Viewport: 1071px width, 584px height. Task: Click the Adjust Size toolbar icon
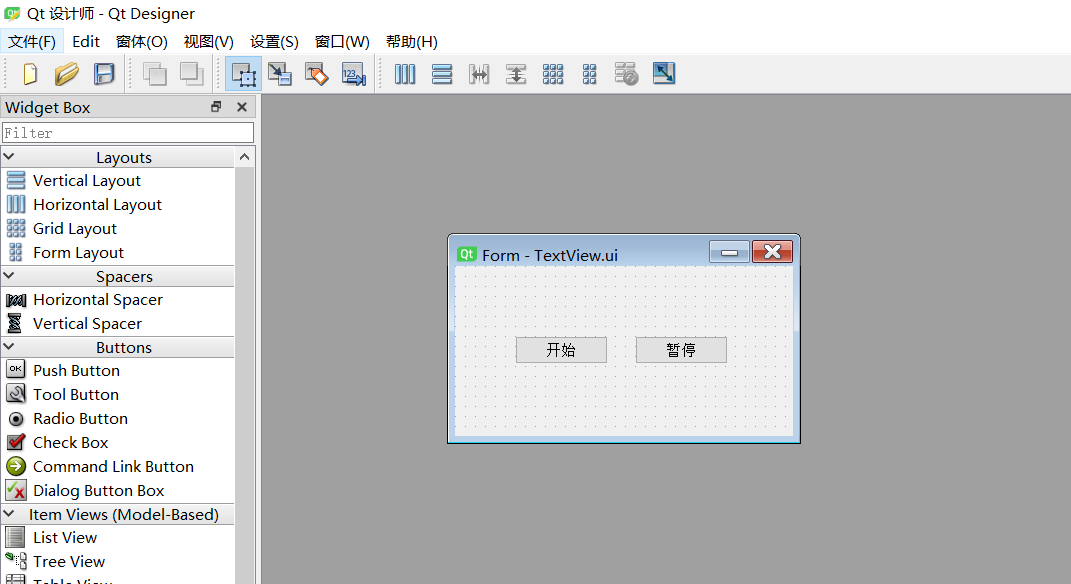pos(663,73)
